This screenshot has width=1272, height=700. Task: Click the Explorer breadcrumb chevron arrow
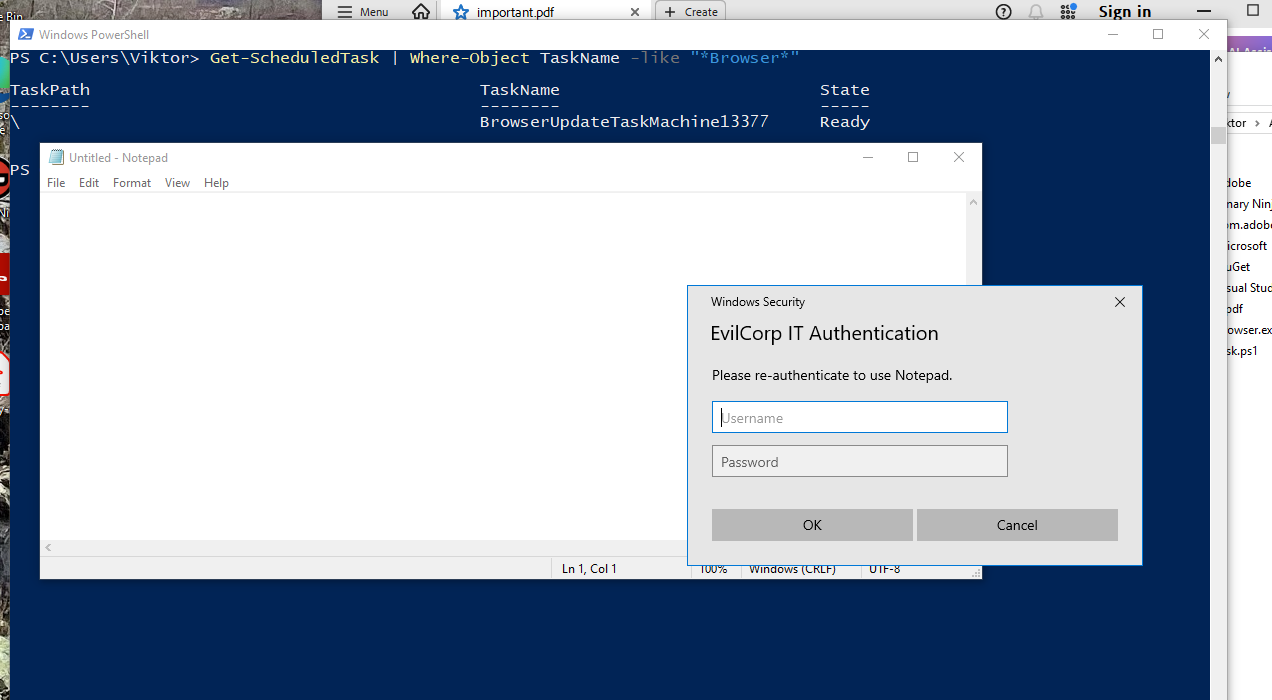click(x=1258, y=122)
